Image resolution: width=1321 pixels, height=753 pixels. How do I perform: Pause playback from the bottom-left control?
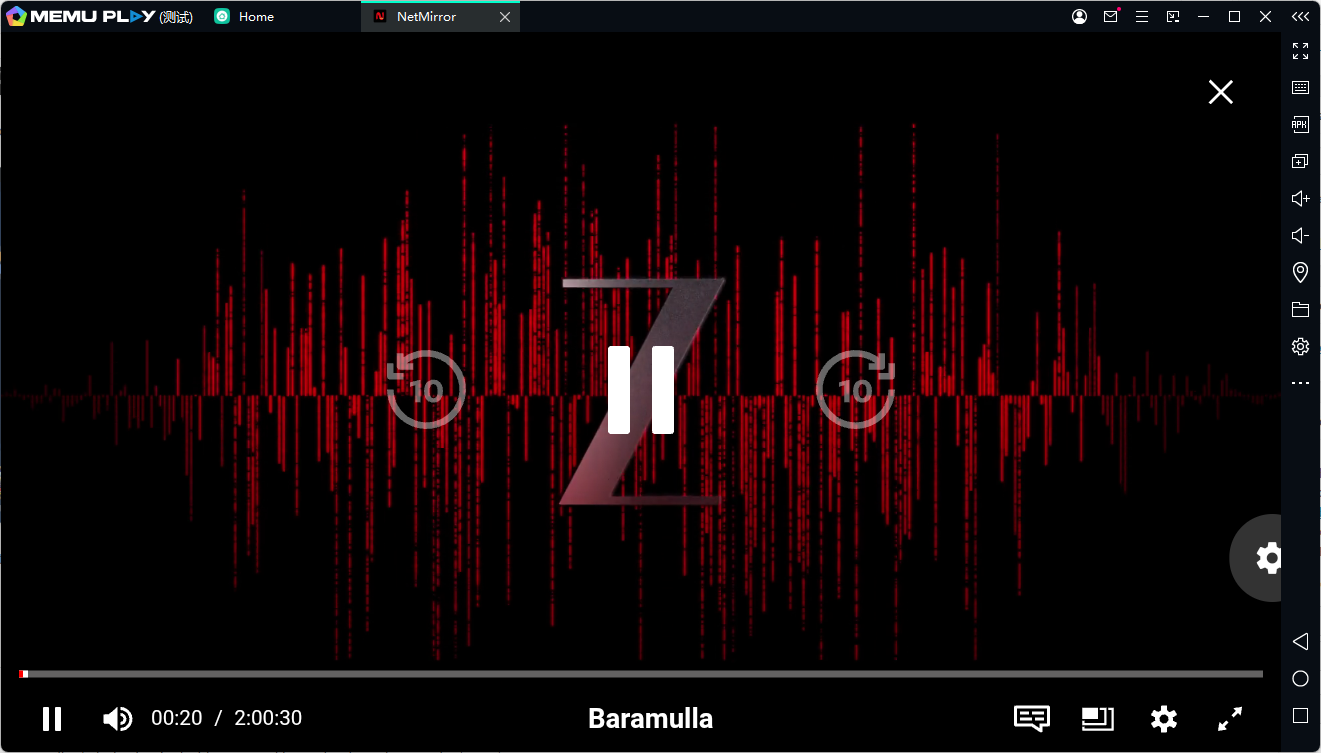pos(52,718)
